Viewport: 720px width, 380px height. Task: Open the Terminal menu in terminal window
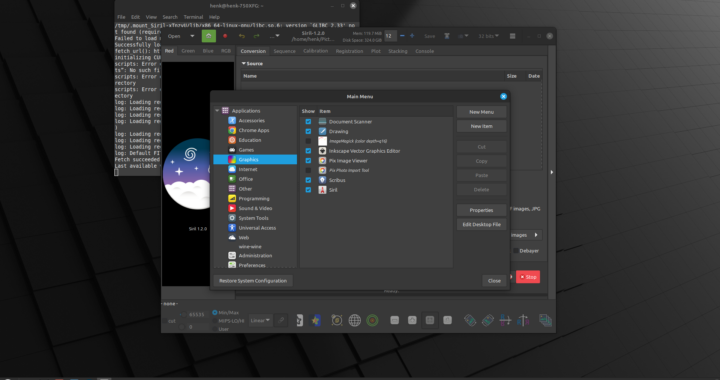tap(193, 17)
